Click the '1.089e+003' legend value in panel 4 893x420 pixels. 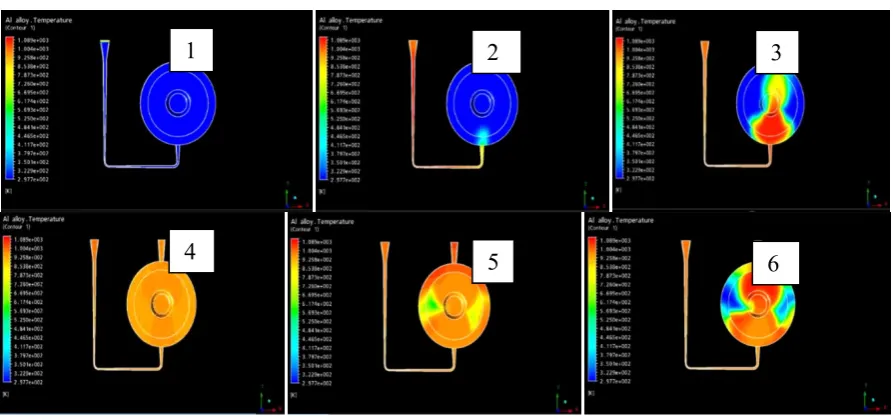[26, 240]
